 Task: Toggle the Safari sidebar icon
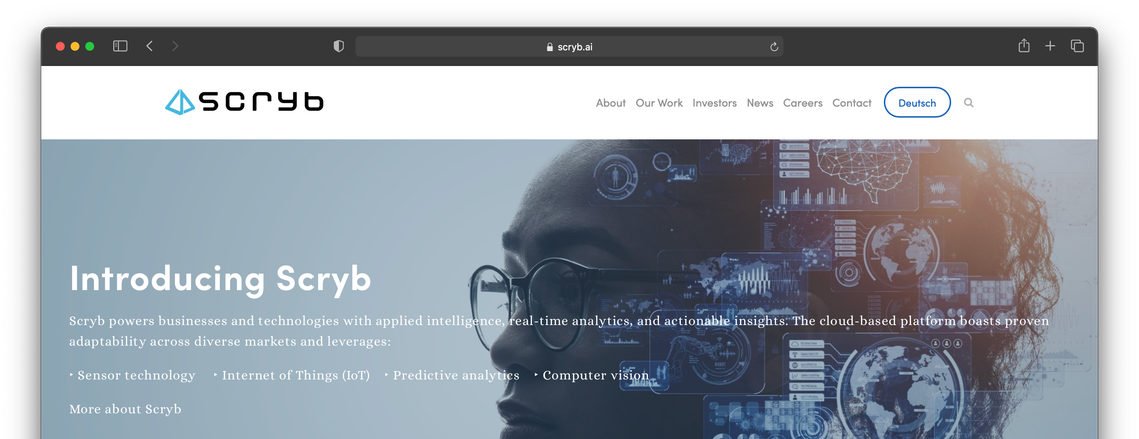(x=121, y=46)
